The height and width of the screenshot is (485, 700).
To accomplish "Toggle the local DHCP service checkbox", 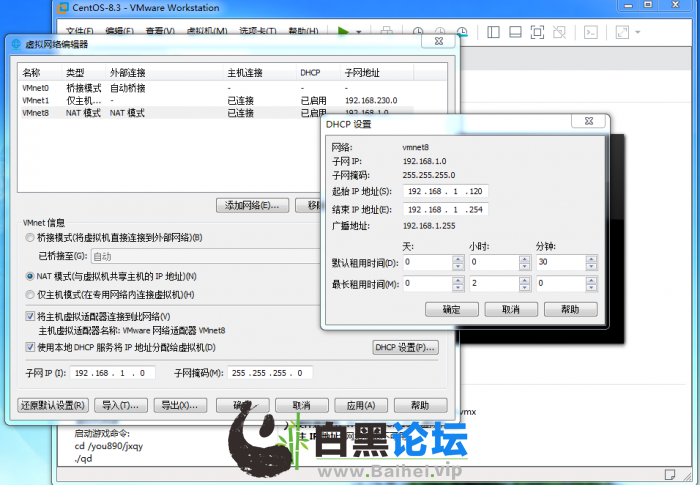I will point(30,347).
